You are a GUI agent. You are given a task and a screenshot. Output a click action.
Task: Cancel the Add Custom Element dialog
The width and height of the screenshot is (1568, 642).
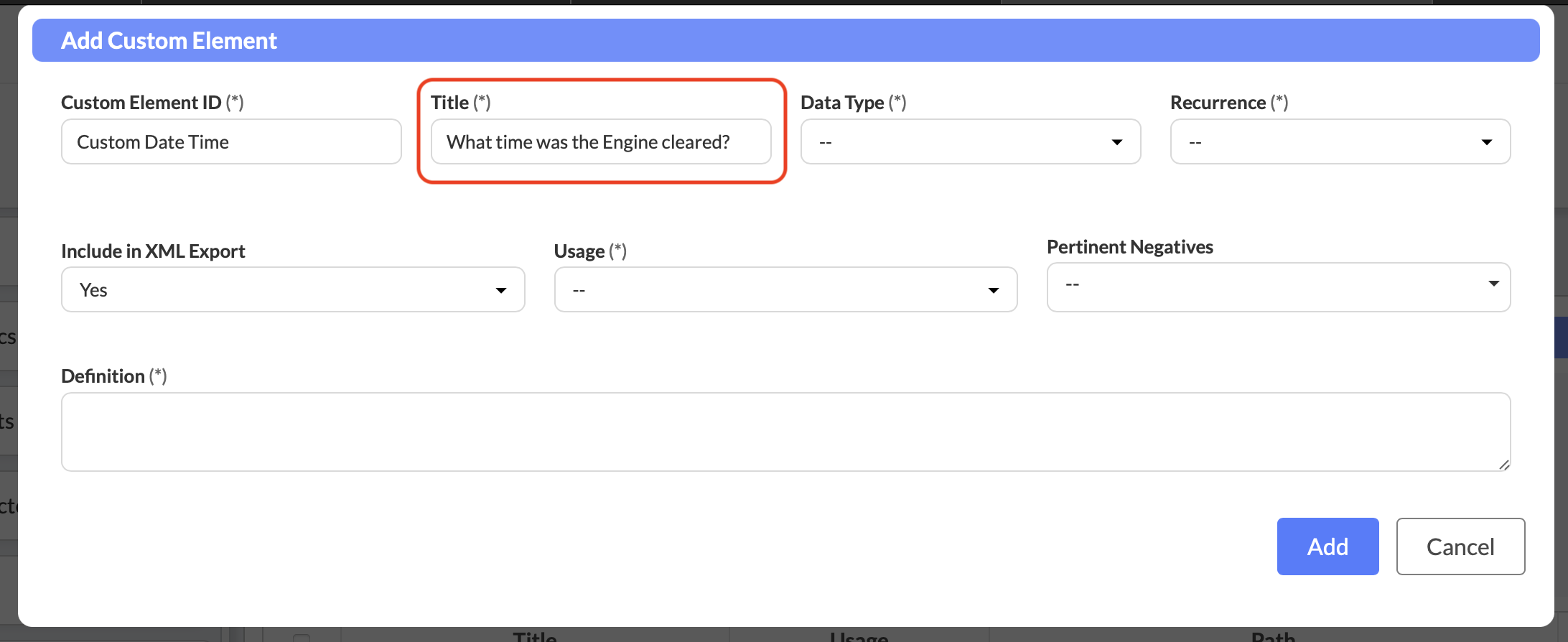pyautogui.click(x=1460, y=546)
